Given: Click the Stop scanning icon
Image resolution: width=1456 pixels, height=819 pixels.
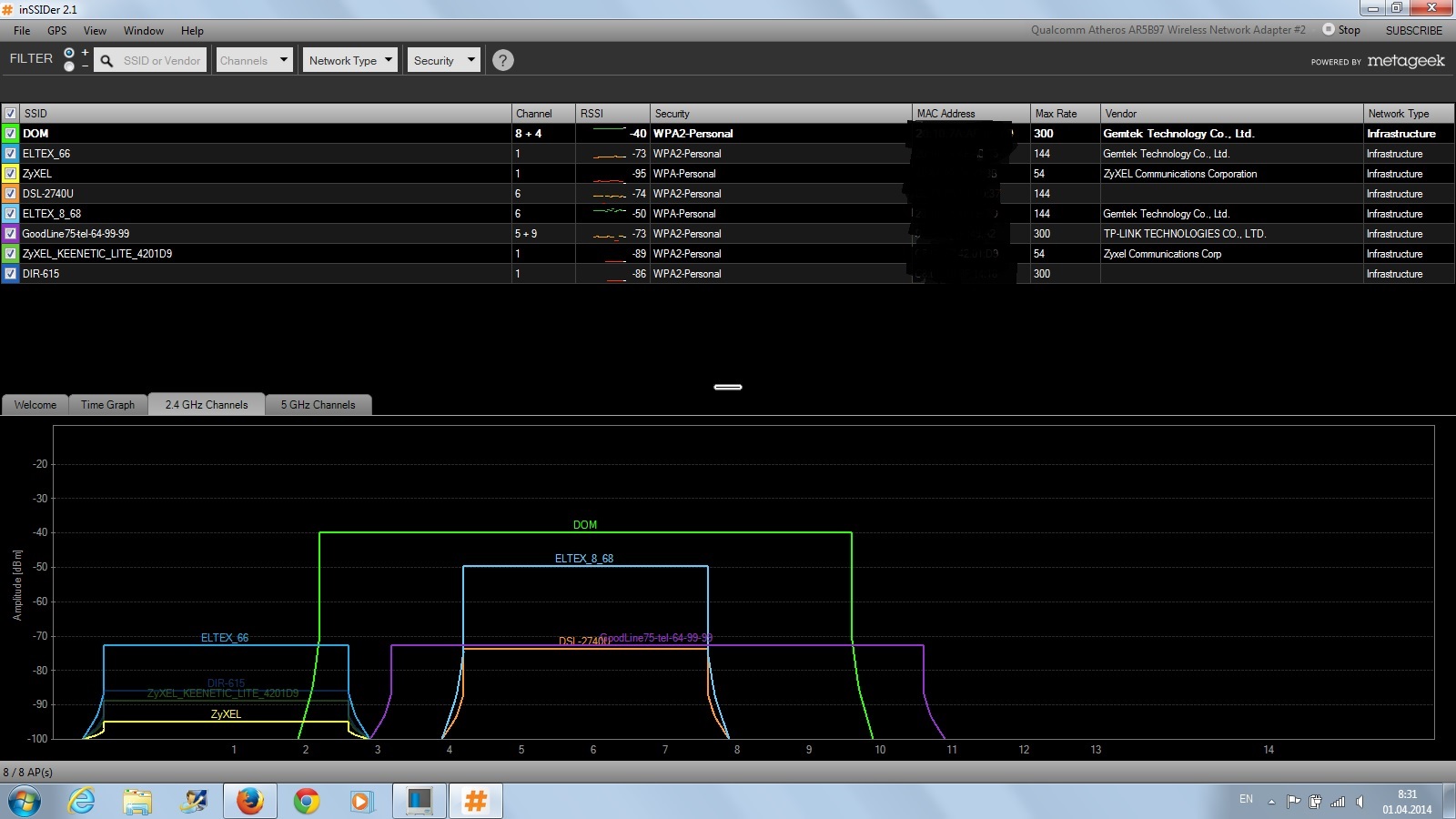Looking at the screenshot, I should pos(1329,29).
